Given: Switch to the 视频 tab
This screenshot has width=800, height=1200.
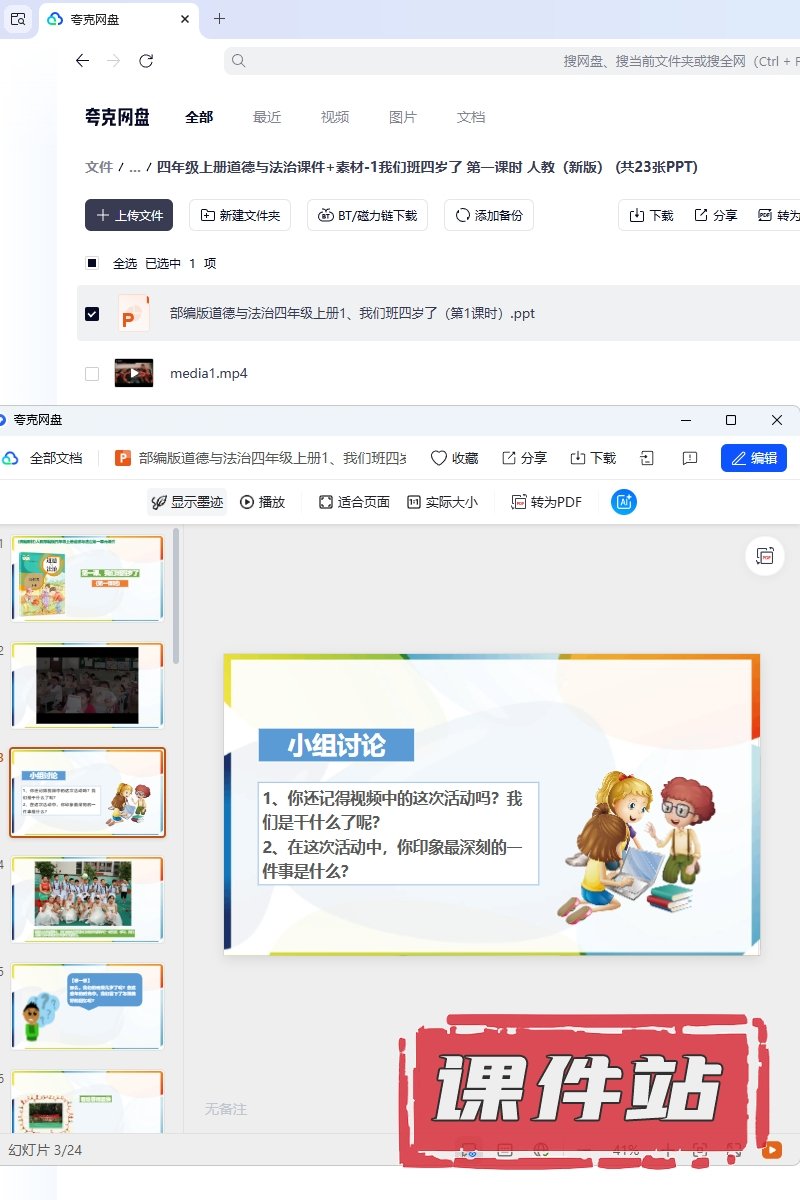Looking at the screenshot, I should click(335, 117).
